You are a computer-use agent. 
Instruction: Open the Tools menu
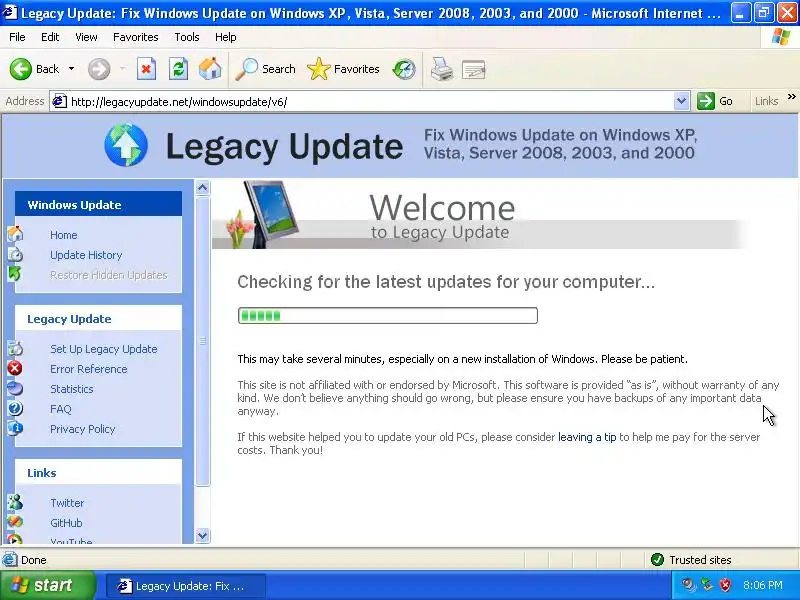187,37
